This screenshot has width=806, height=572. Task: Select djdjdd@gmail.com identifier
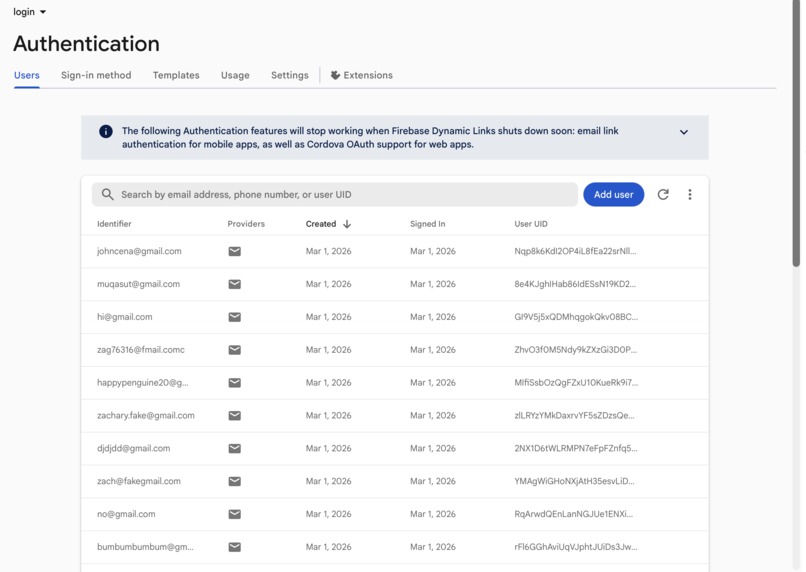click(134, 449)
